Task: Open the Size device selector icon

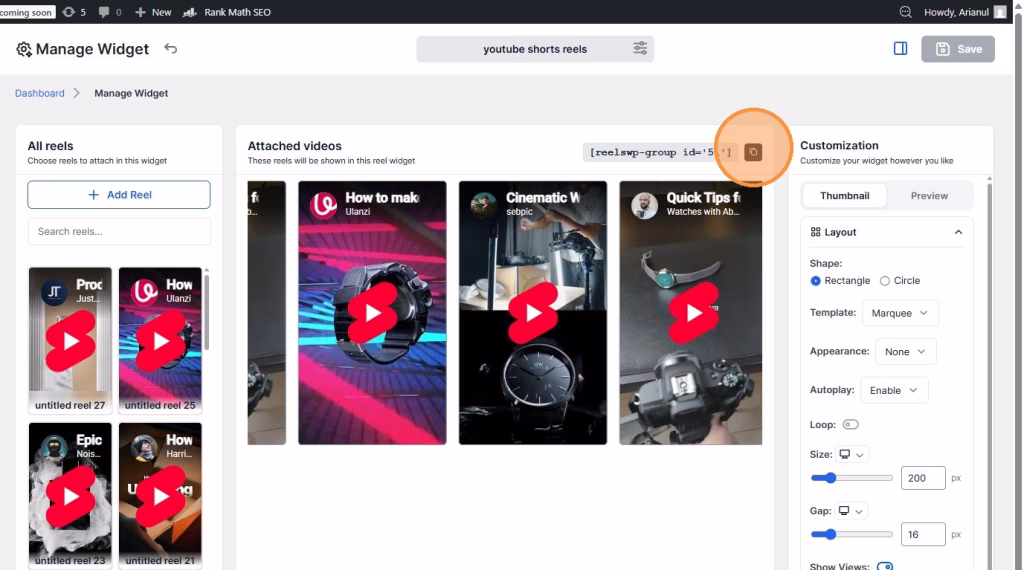Action: tap(852, 454)
